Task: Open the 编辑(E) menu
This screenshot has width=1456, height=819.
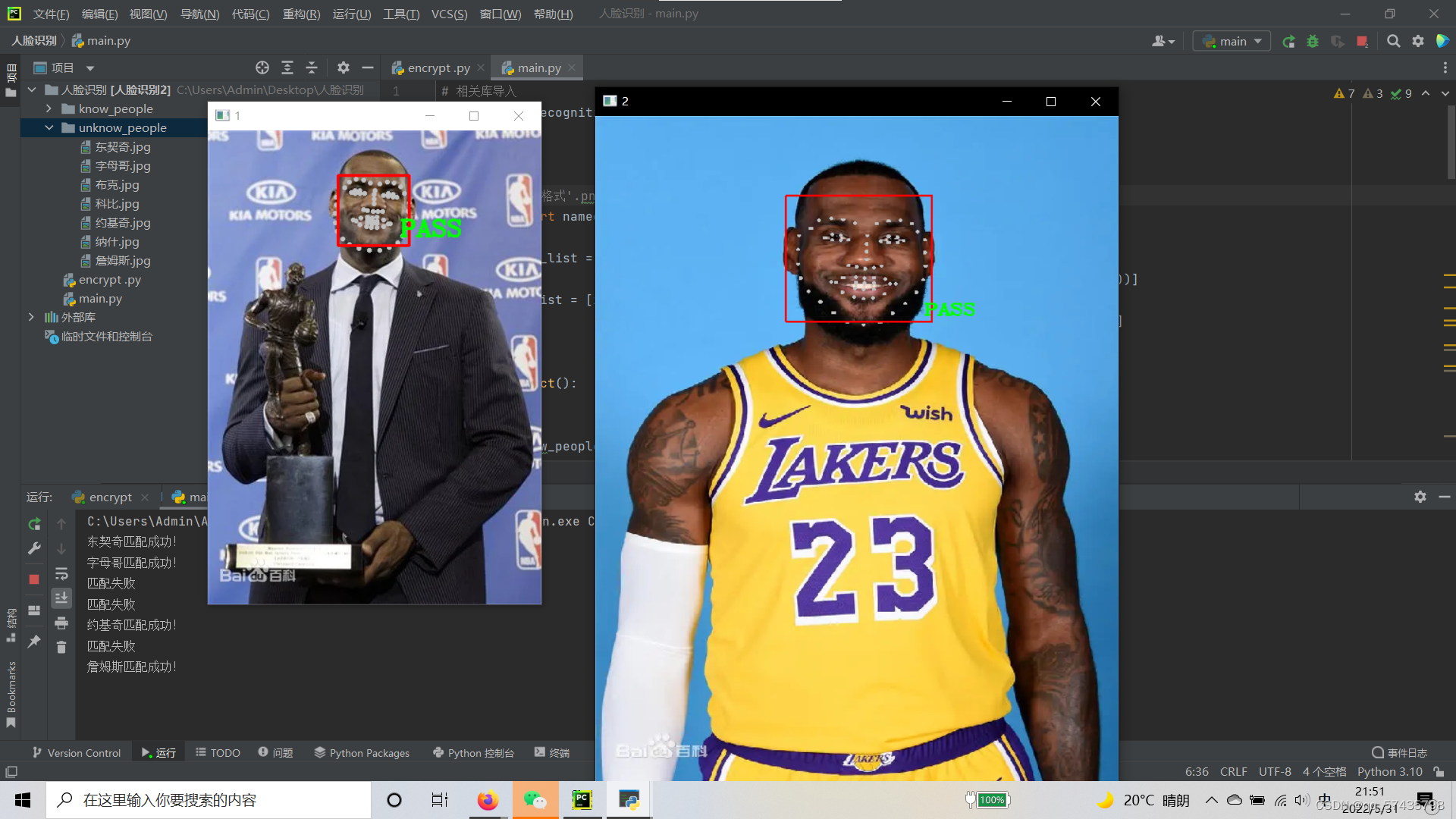Action: tap(99, 14)
